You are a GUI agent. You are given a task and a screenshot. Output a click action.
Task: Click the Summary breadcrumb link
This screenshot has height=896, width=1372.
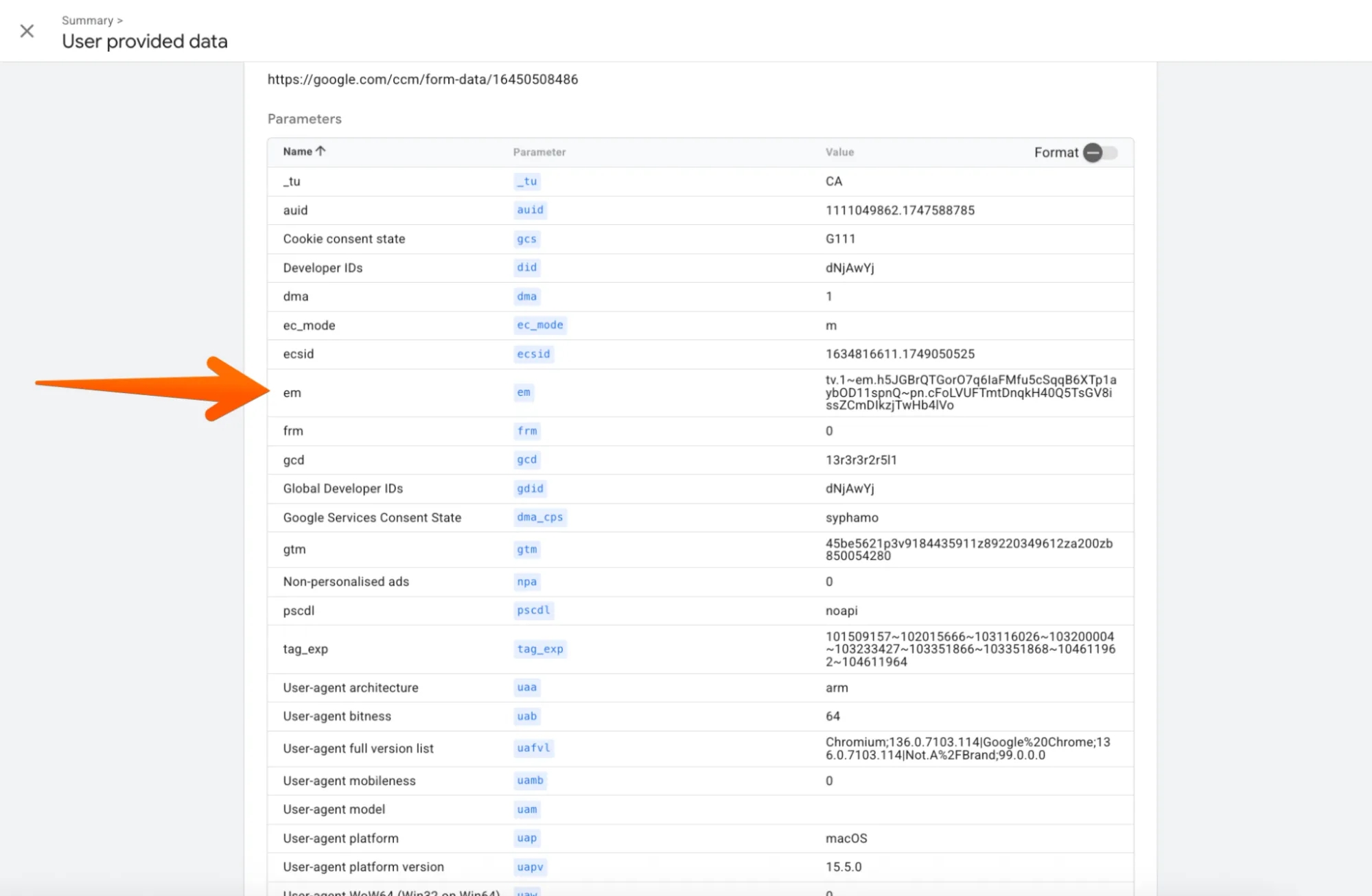(x=87, y=21)
